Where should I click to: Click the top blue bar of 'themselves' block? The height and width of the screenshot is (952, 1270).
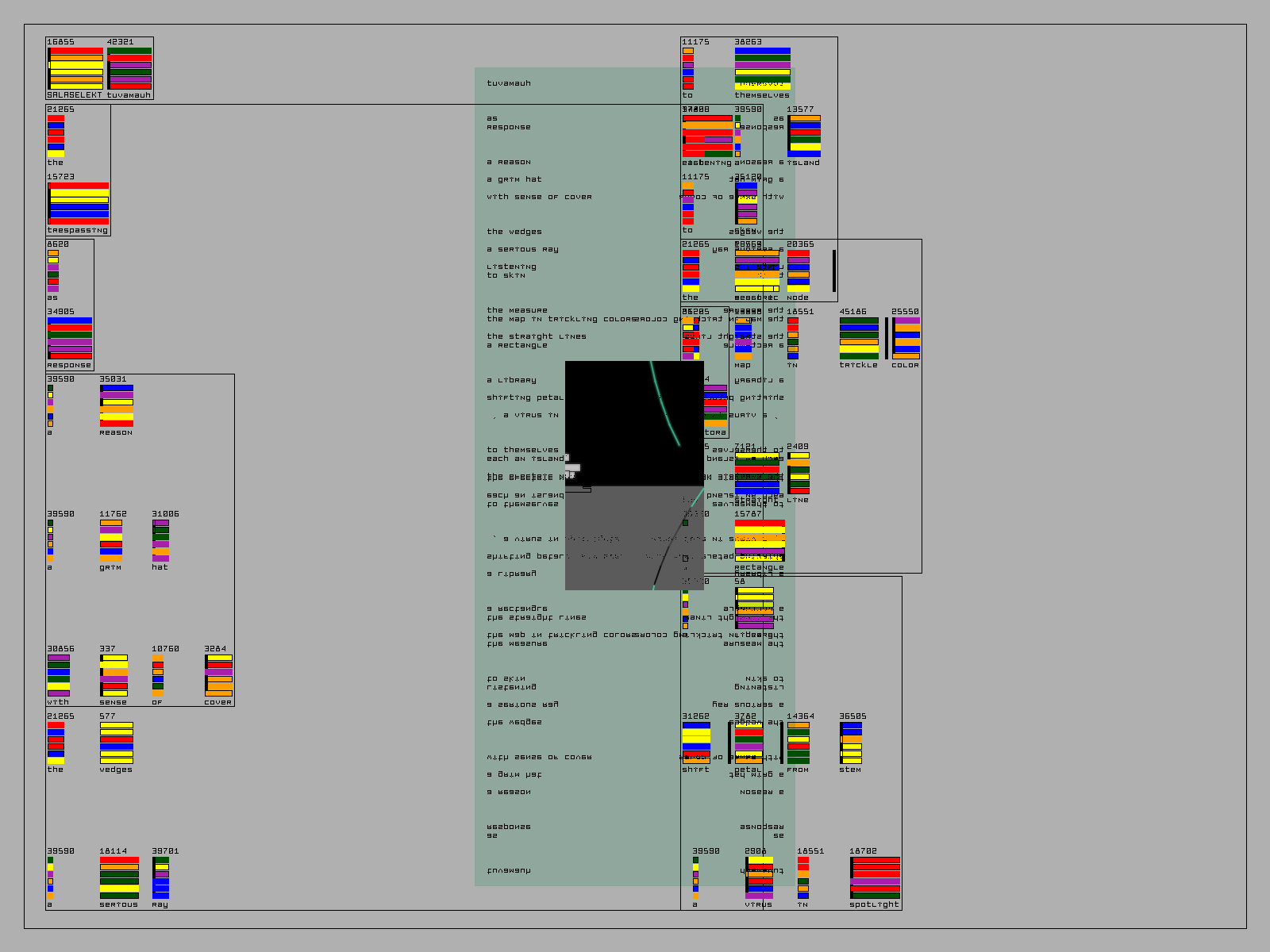(762, 51)
